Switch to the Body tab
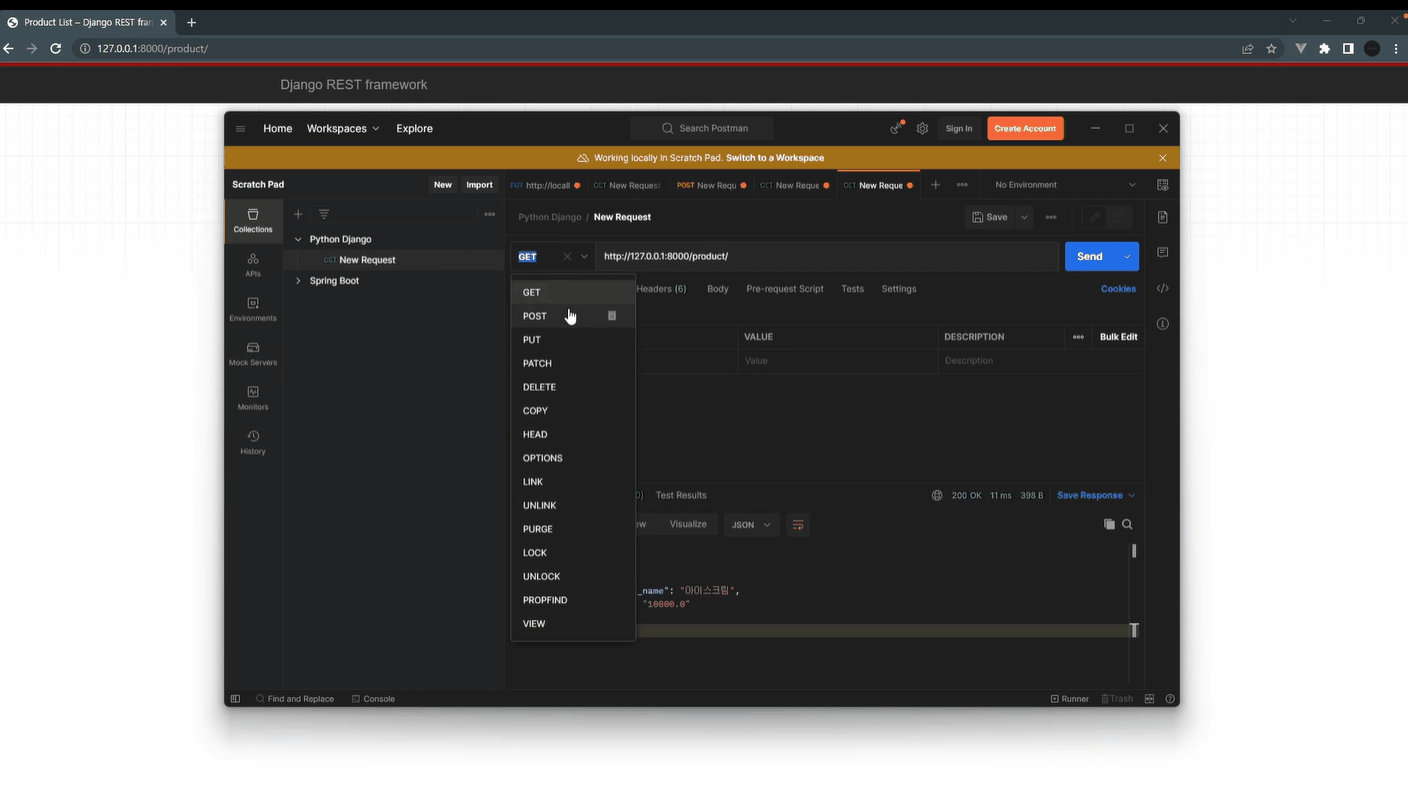Image resolution: width=1408 pixels, height=802 pixels. (x=718, y=289)
